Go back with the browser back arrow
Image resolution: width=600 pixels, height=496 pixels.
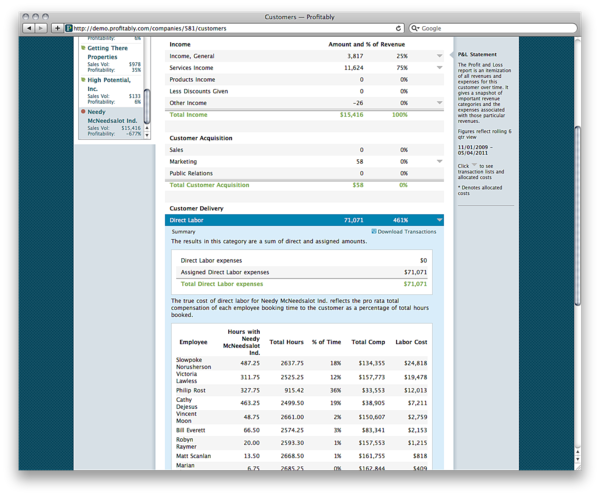click(29, 28)
